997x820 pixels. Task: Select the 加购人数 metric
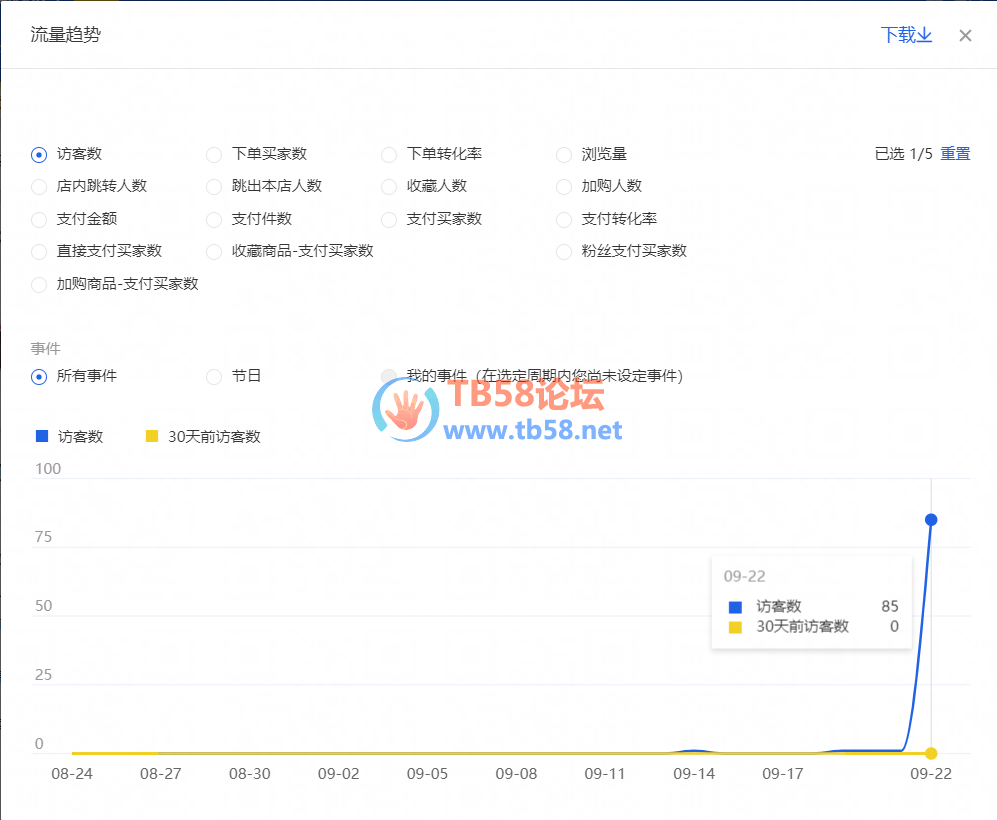564,187
